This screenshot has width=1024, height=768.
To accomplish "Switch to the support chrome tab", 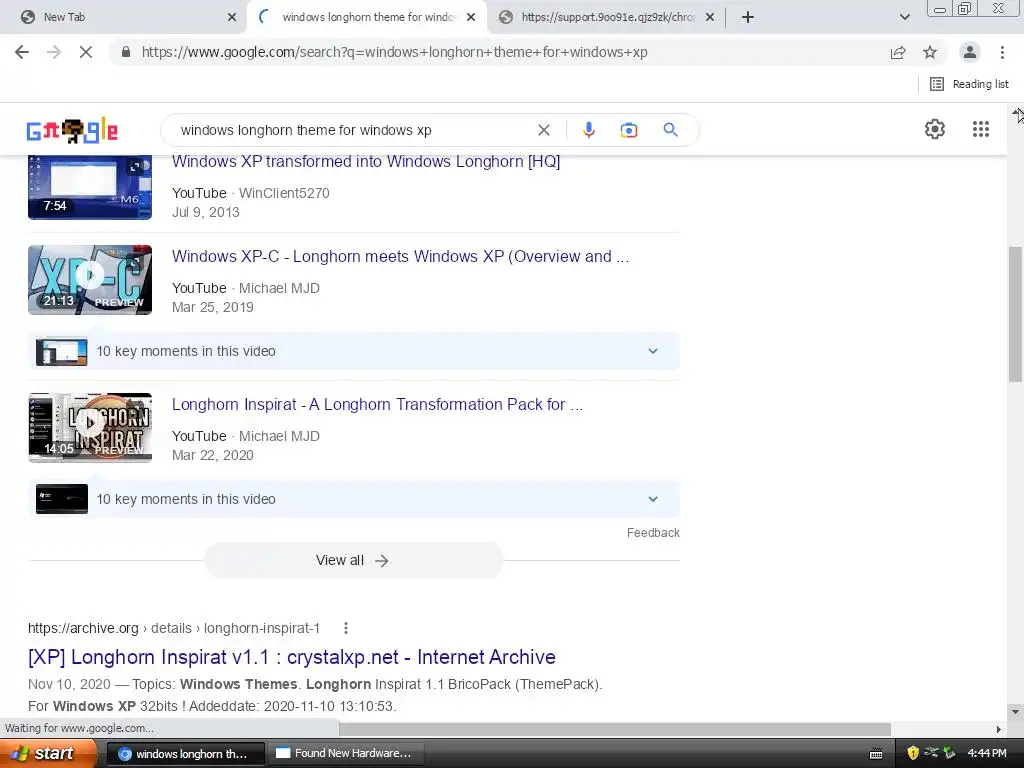I will [607, 17].
